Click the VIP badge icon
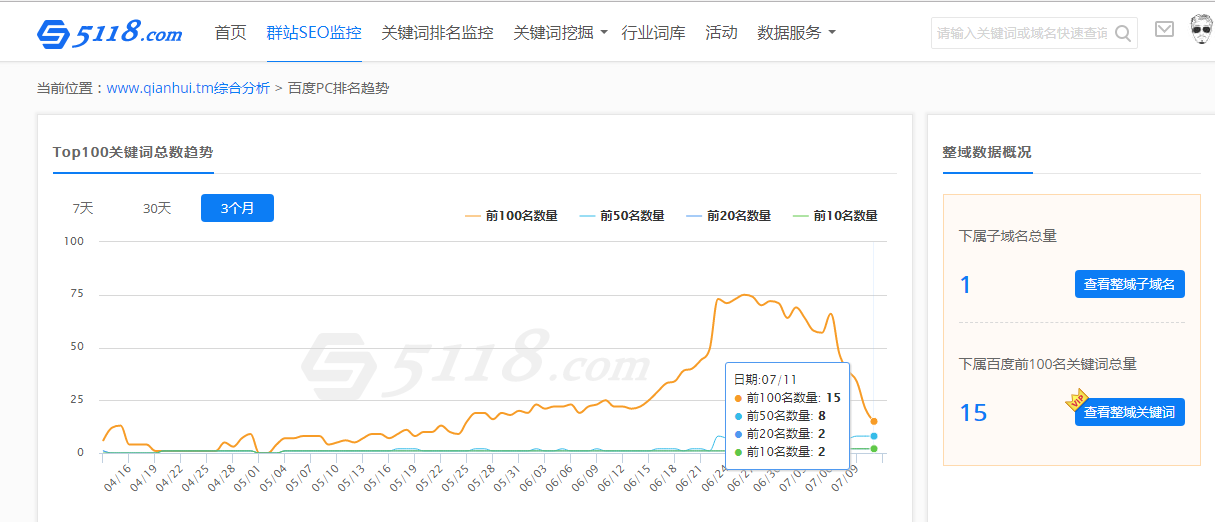 [x=1077, y=401]
